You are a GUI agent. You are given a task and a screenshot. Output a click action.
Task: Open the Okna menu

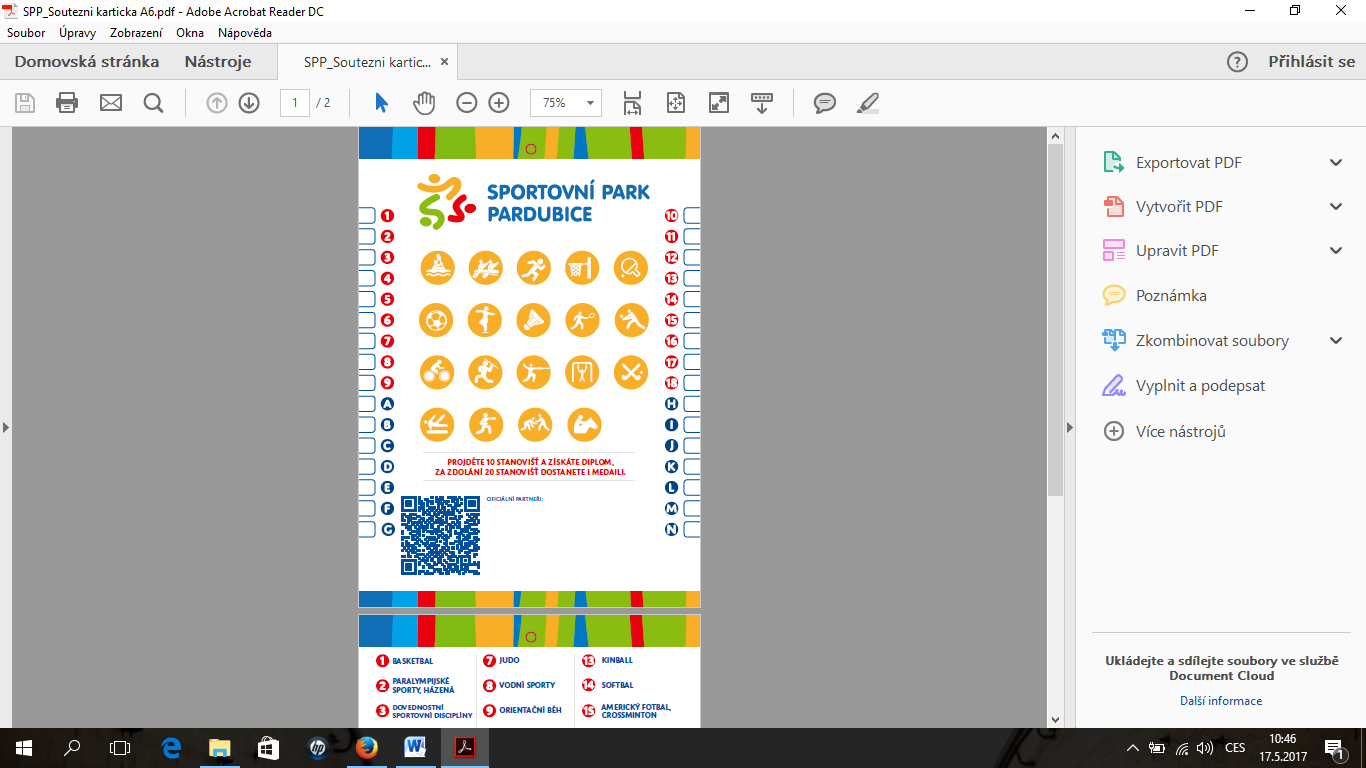[x=190, y=33]
